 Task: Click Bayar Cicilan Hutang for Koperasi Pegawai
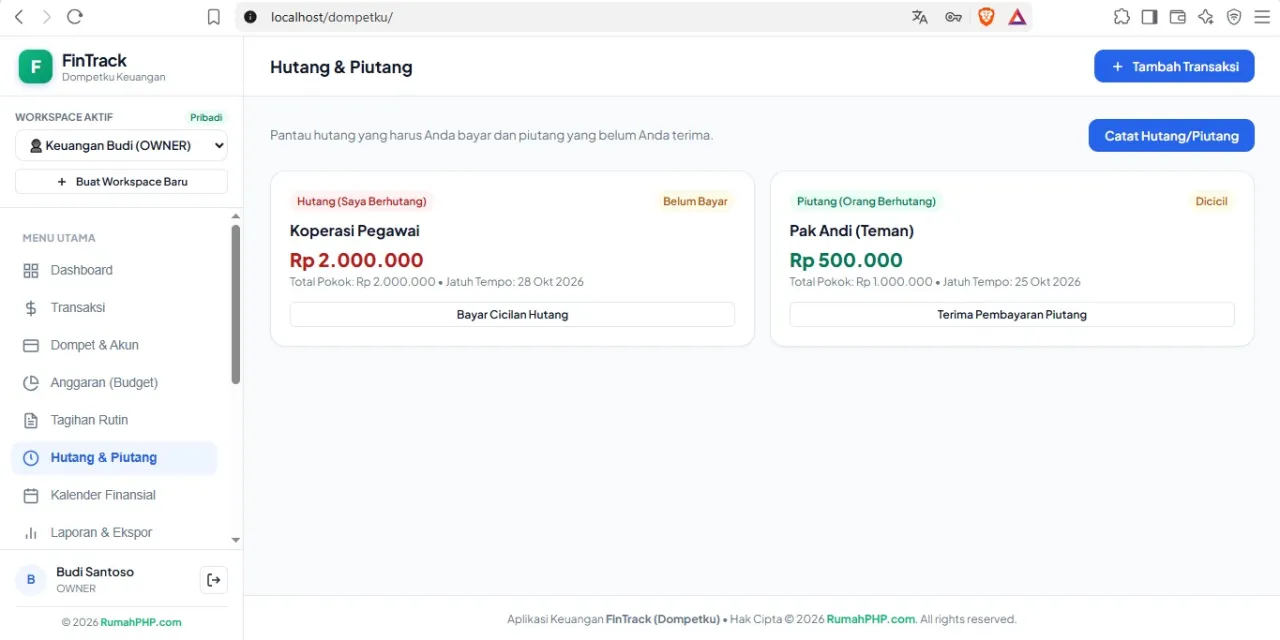[512, 314]
